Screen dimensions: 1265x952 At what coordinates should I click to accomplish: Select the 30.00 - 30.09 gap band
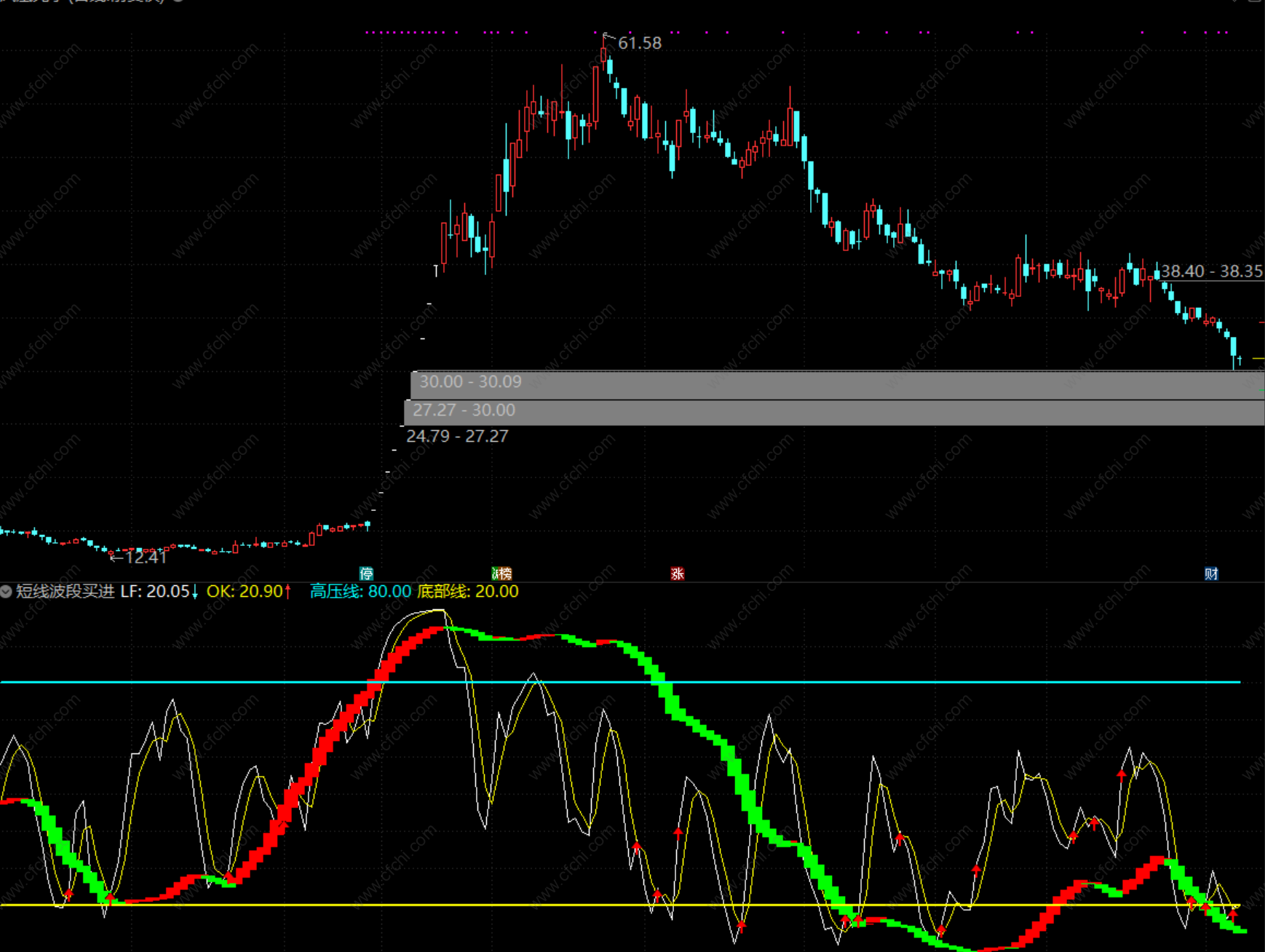point(838,384)
